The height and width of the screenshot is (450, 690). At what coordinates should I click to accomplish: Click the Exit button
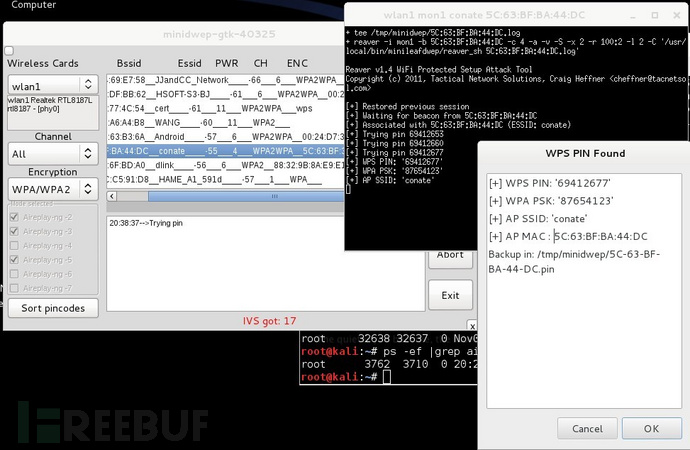450,295
